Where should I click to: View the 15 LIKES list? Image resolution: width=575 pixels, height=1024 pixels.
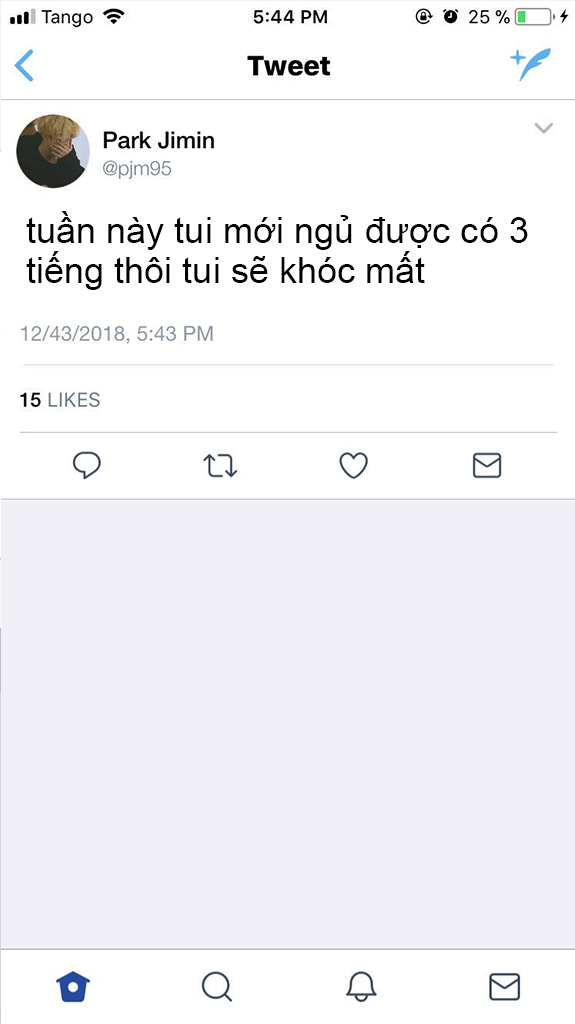click(x=60, y=400)
